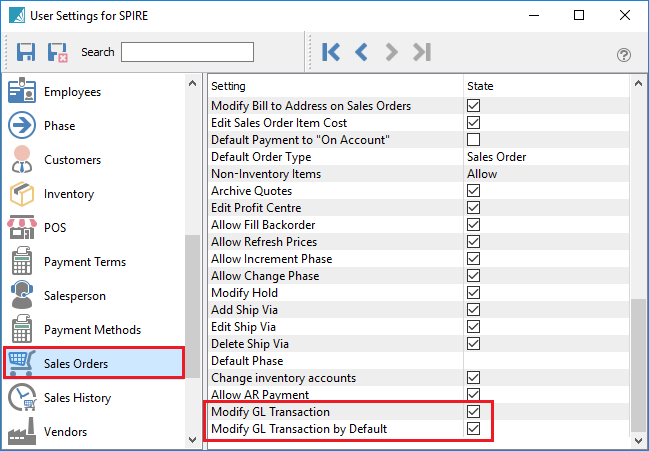This screenshot has width=649, height=451.
Task: Click the Payment Methods calculator icon
Action: click(22, 329)
